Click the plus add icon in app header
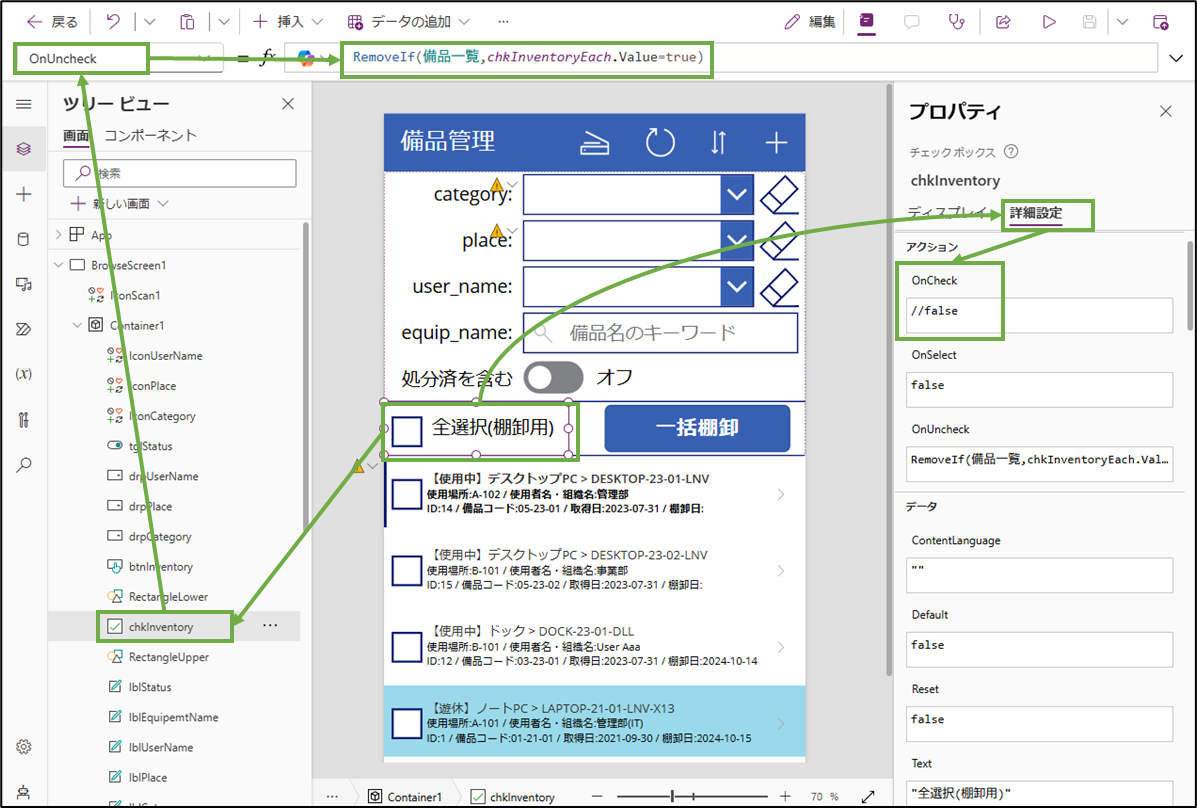 click(x=776, y=143)
